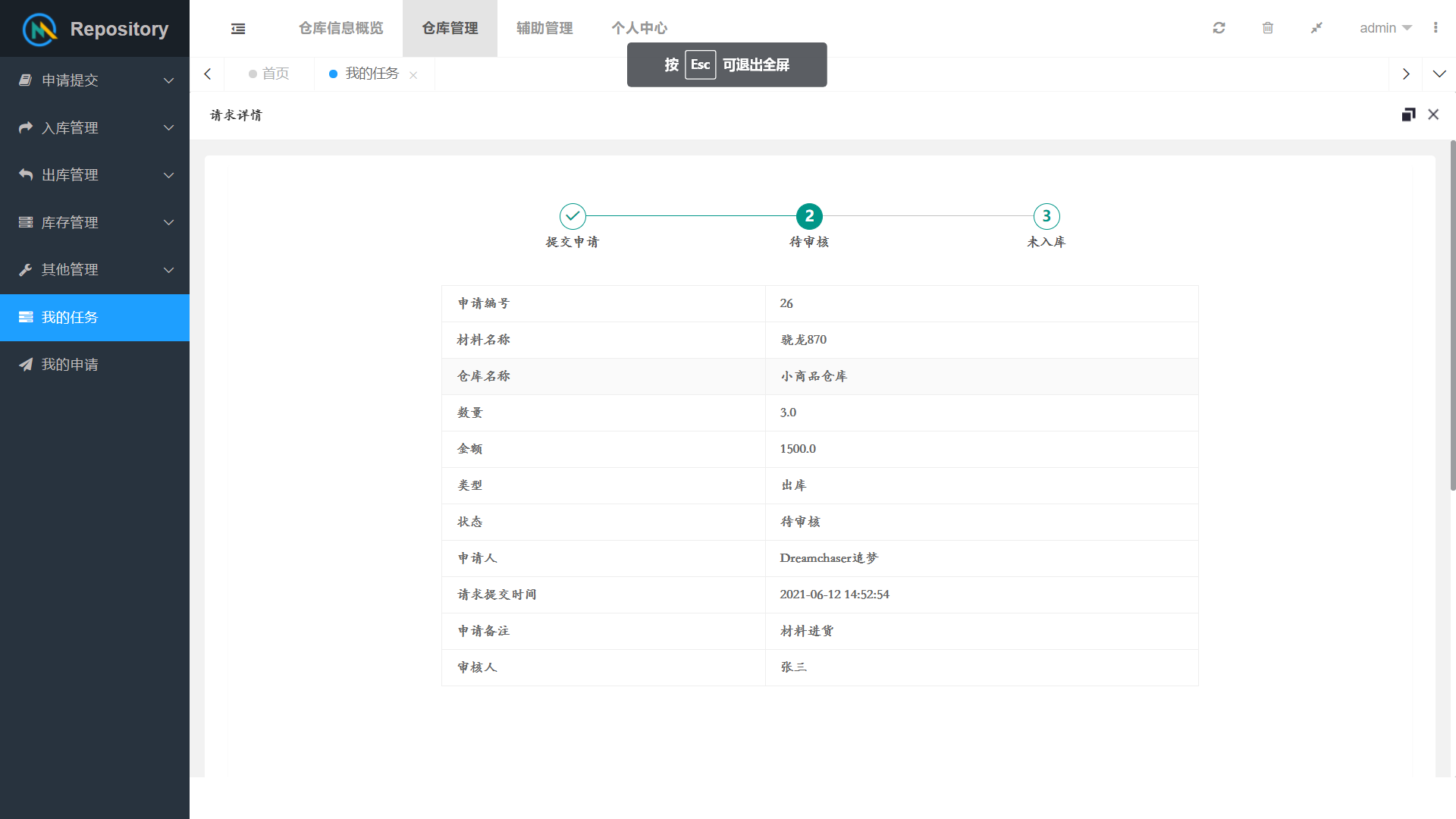Viewport: 1456px width, 819px height.
Task: Open 我的申请 in the sidebar
Action: click(70, 365)
